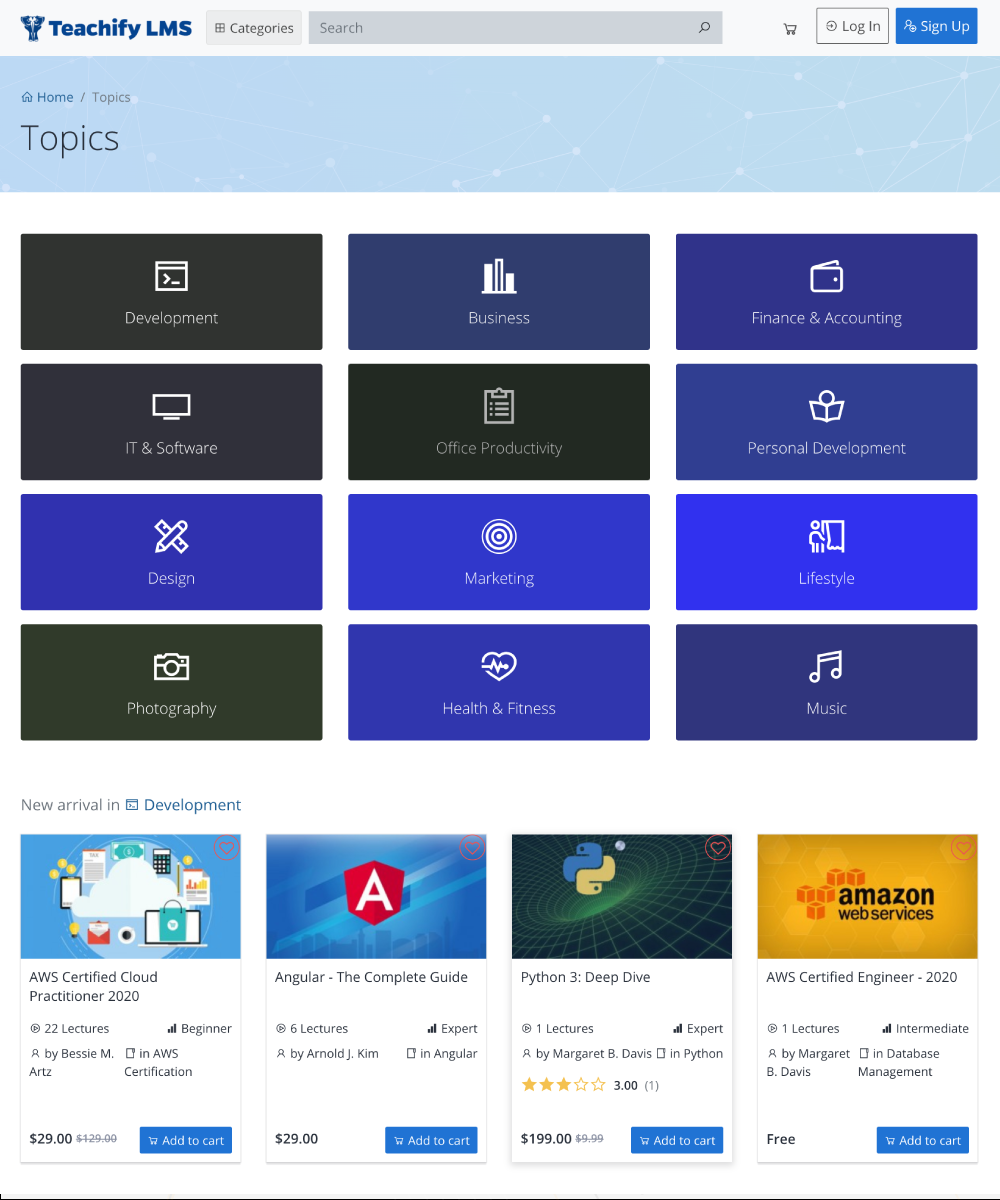
Task: Navigate to Home via the breadcrumb
Action: click(x=47, y=97)
